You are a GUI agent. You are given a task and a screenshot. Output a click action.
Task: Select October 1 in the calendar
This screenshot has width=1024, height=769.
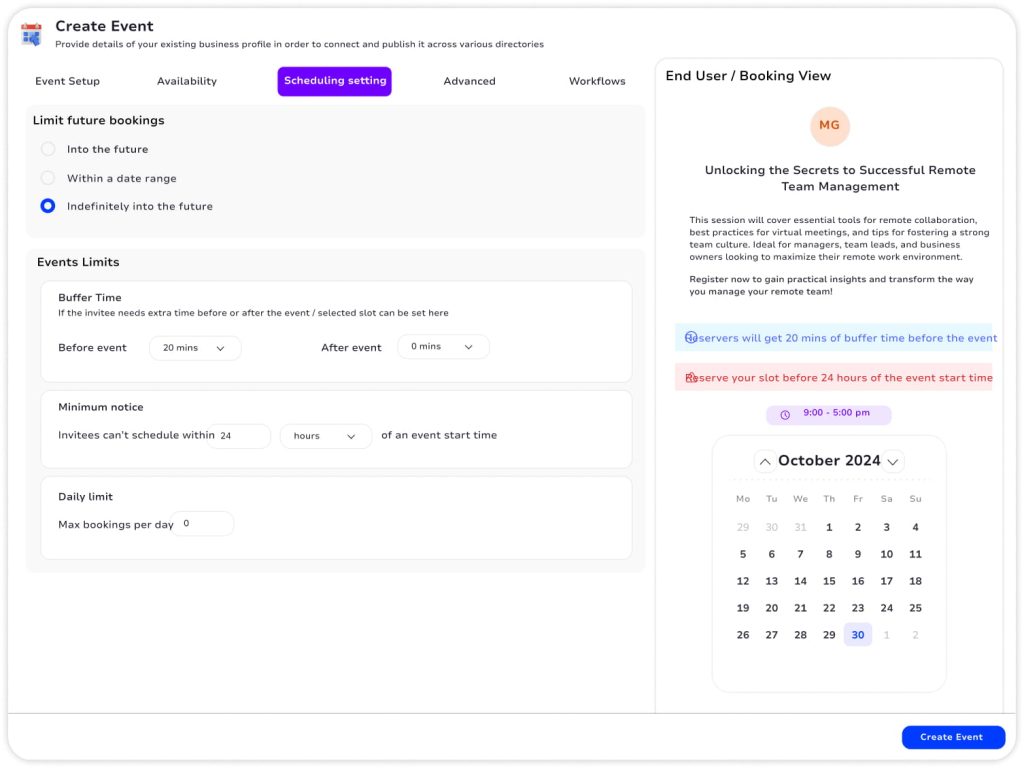[829, 527]
